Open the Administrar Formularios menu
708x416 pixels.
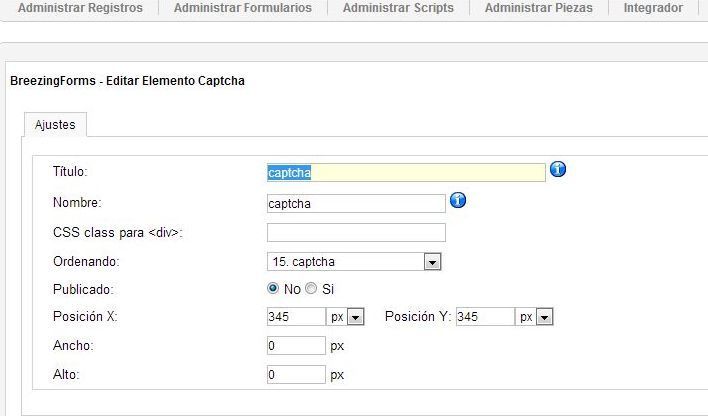coord(243,8)
